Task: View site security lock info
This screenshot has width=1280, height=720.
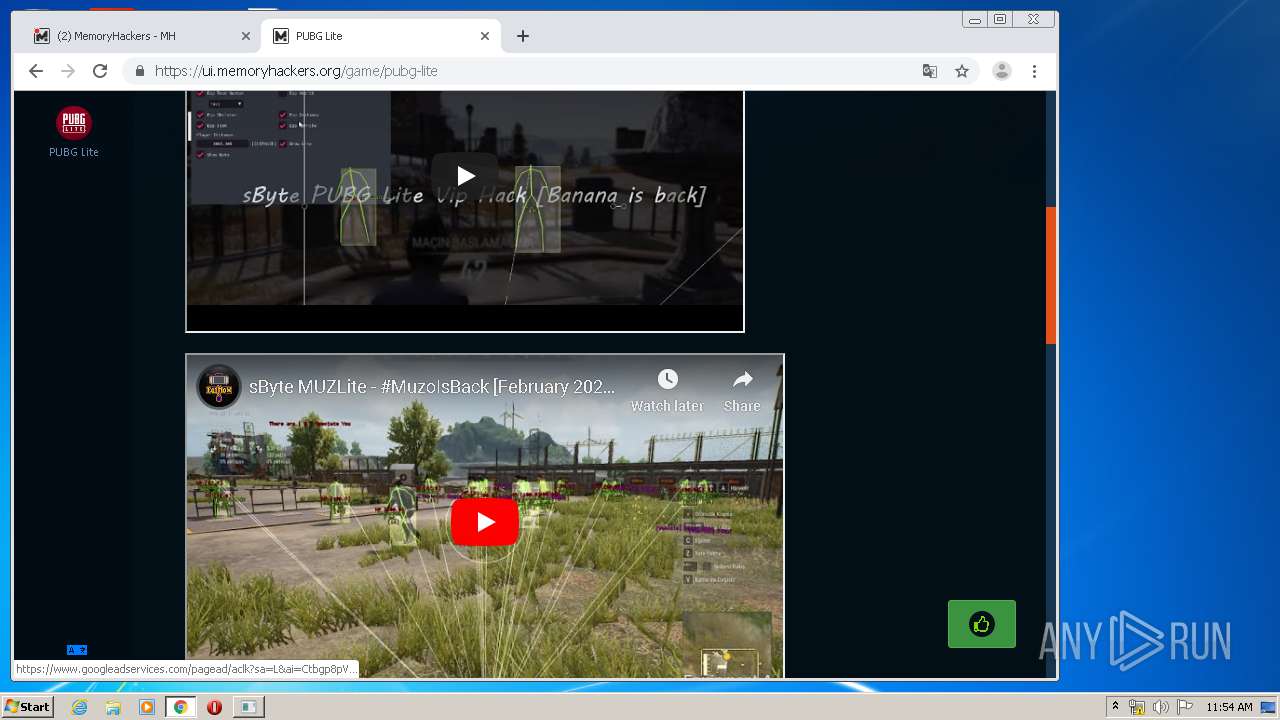Action: [140, 71]
